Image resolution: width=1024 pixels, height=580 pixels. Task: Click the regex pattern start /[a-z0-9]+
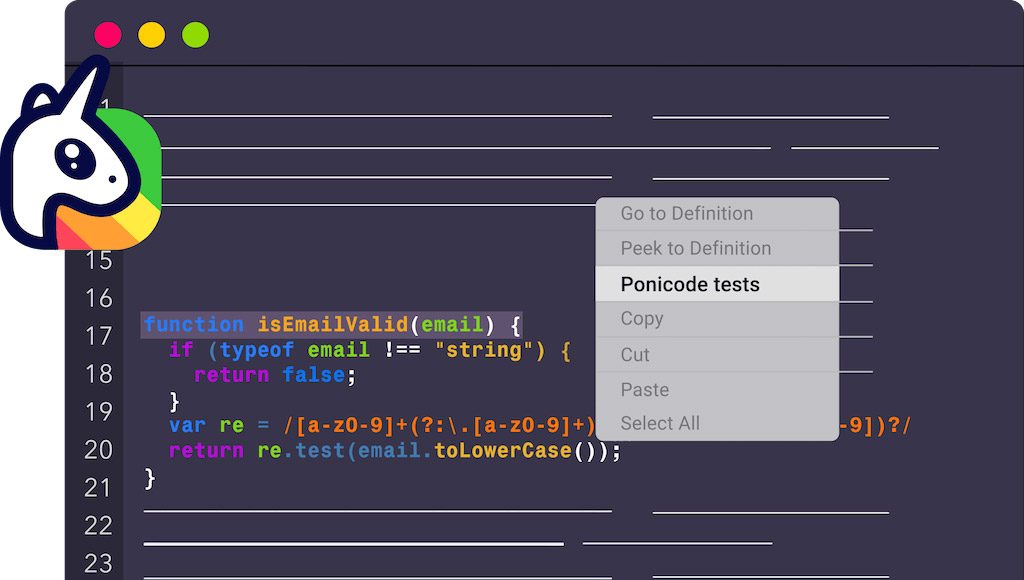pyautogui.click(x=345, y=425)
